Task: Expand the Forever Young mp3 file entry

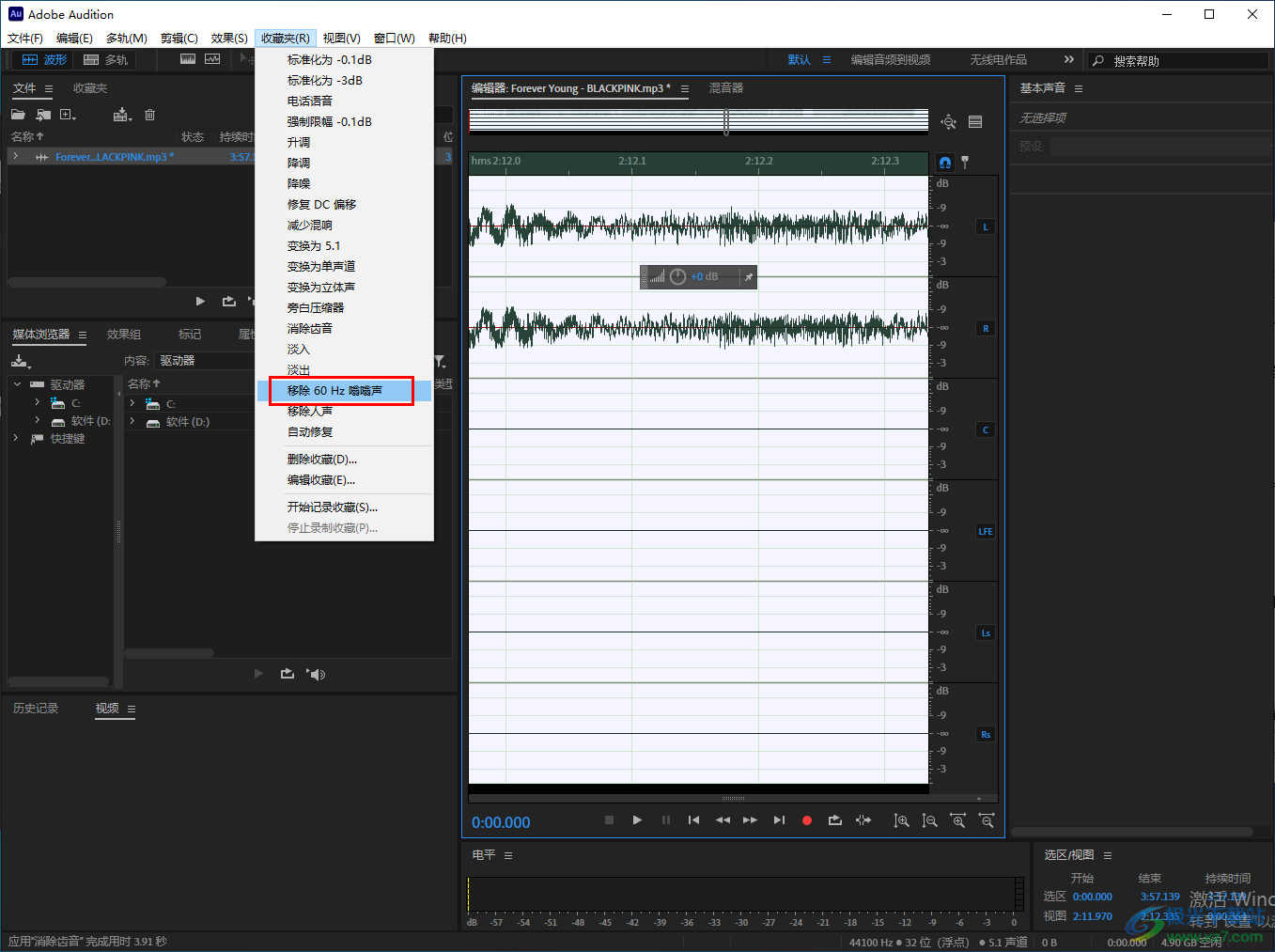Action: coord(16,157)
